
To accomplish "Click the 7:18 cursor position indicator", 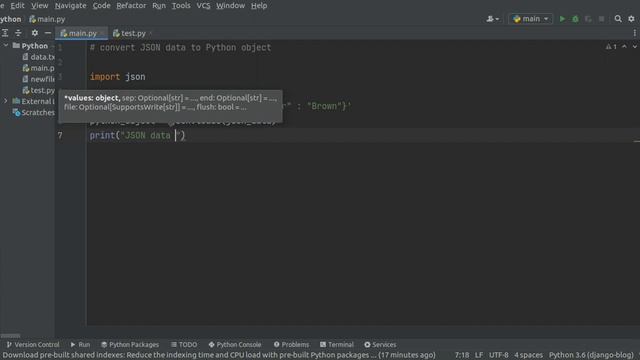I will (462, 355).
